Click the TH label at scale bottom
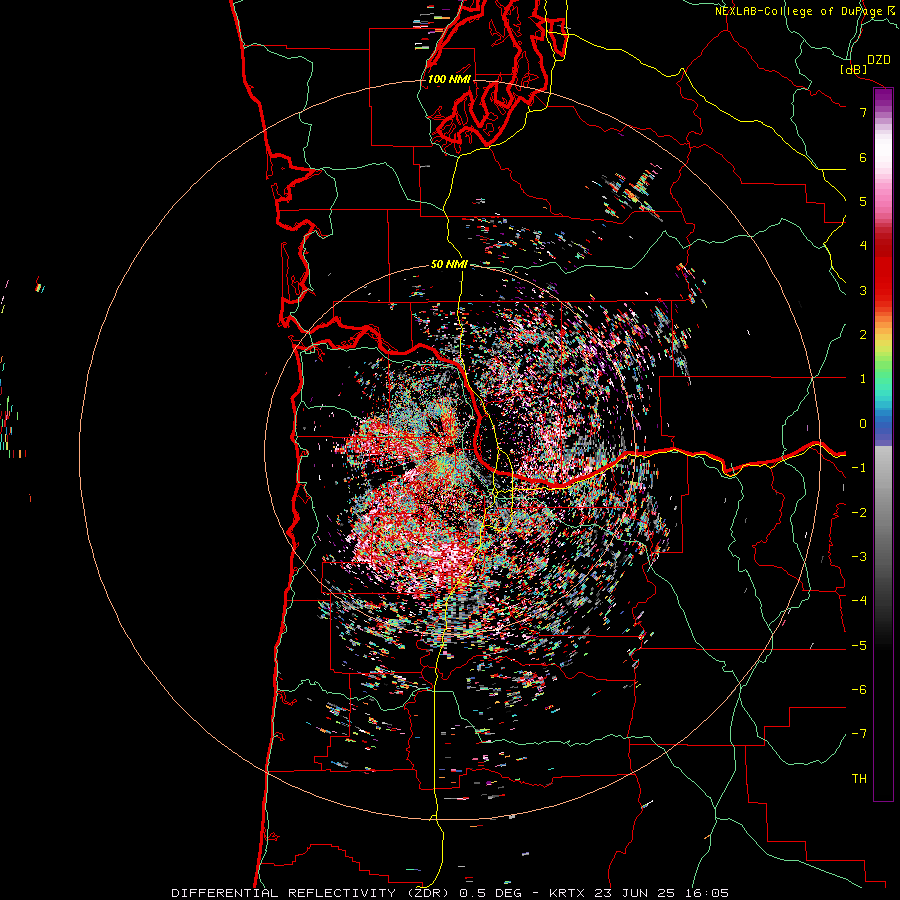 click(x=859, y=778)
